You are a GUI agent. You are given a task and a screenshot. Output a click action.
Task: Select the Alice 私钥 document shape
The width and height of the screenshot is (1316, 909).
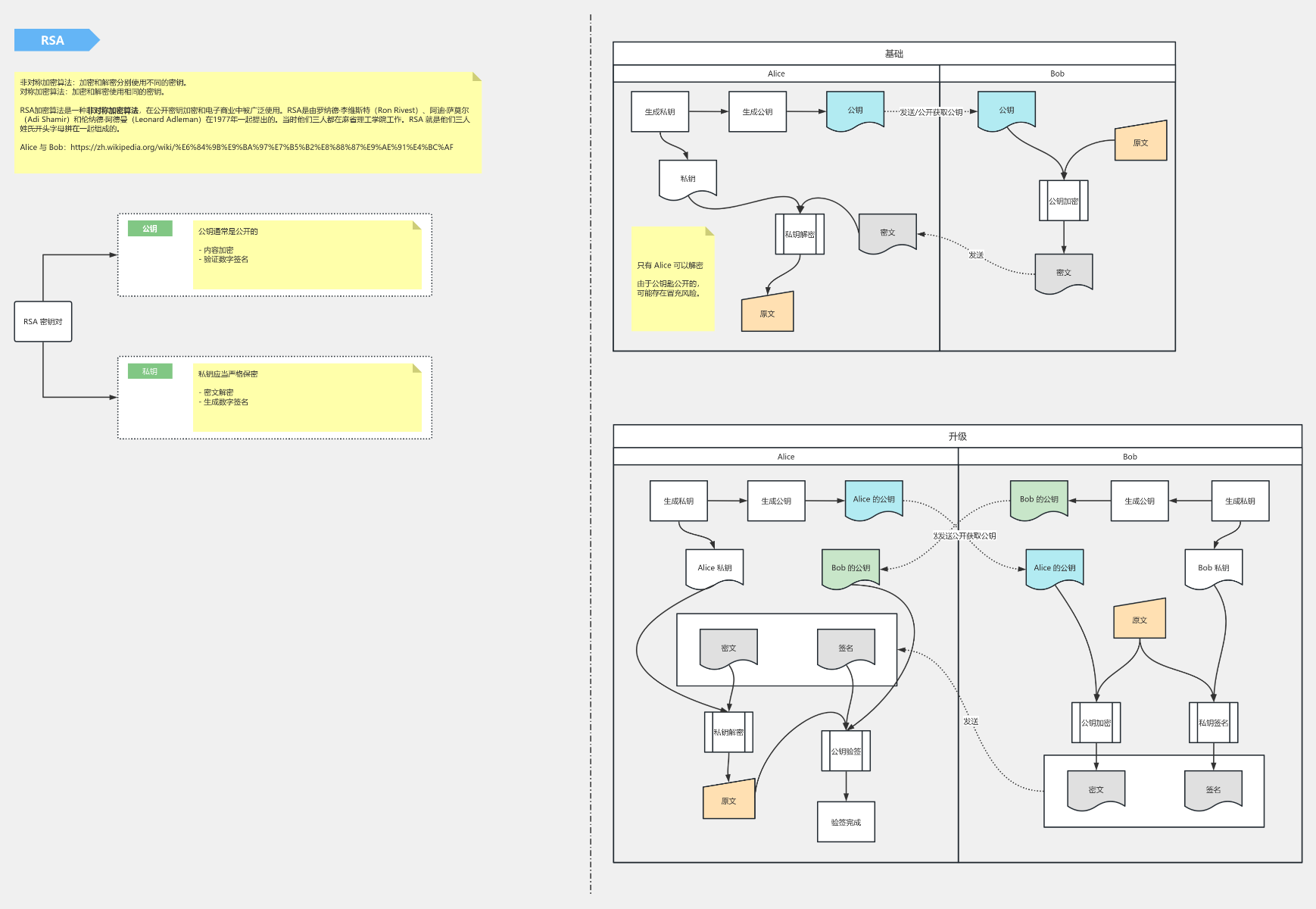coord(714,567)
